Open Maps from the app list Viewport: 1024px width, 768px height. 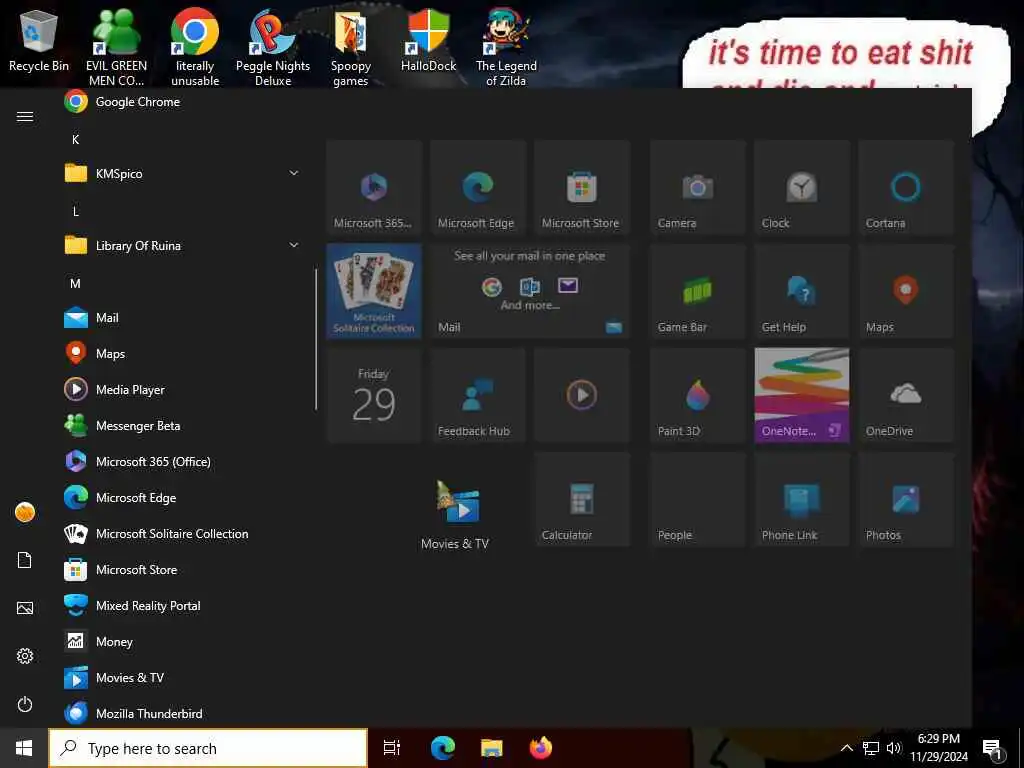point(182,354)
